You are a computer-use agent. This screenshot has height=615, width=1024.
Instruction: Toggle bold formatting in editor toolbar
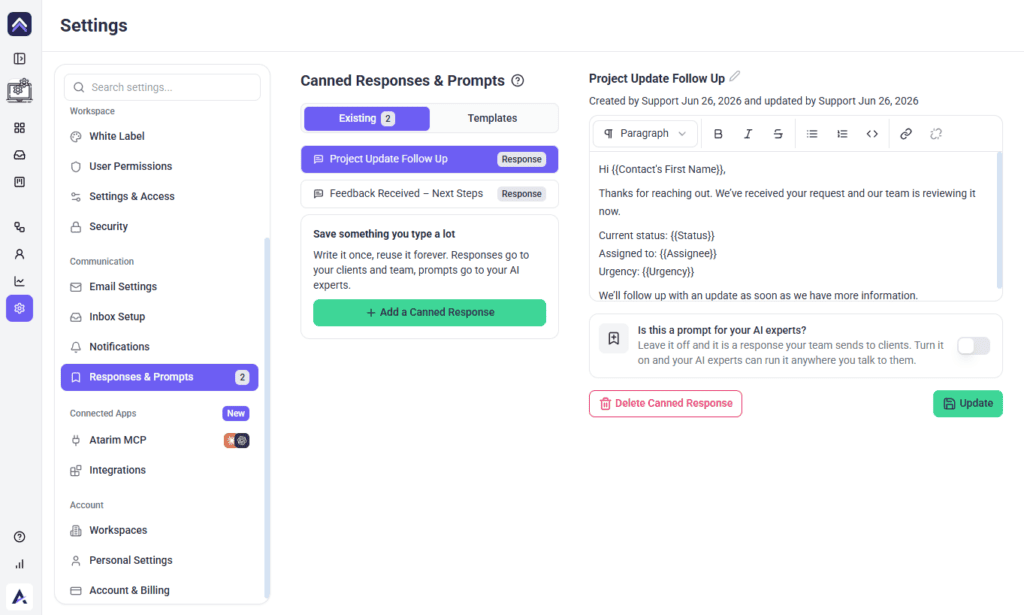pyautogui.click(x=718, y=134)
